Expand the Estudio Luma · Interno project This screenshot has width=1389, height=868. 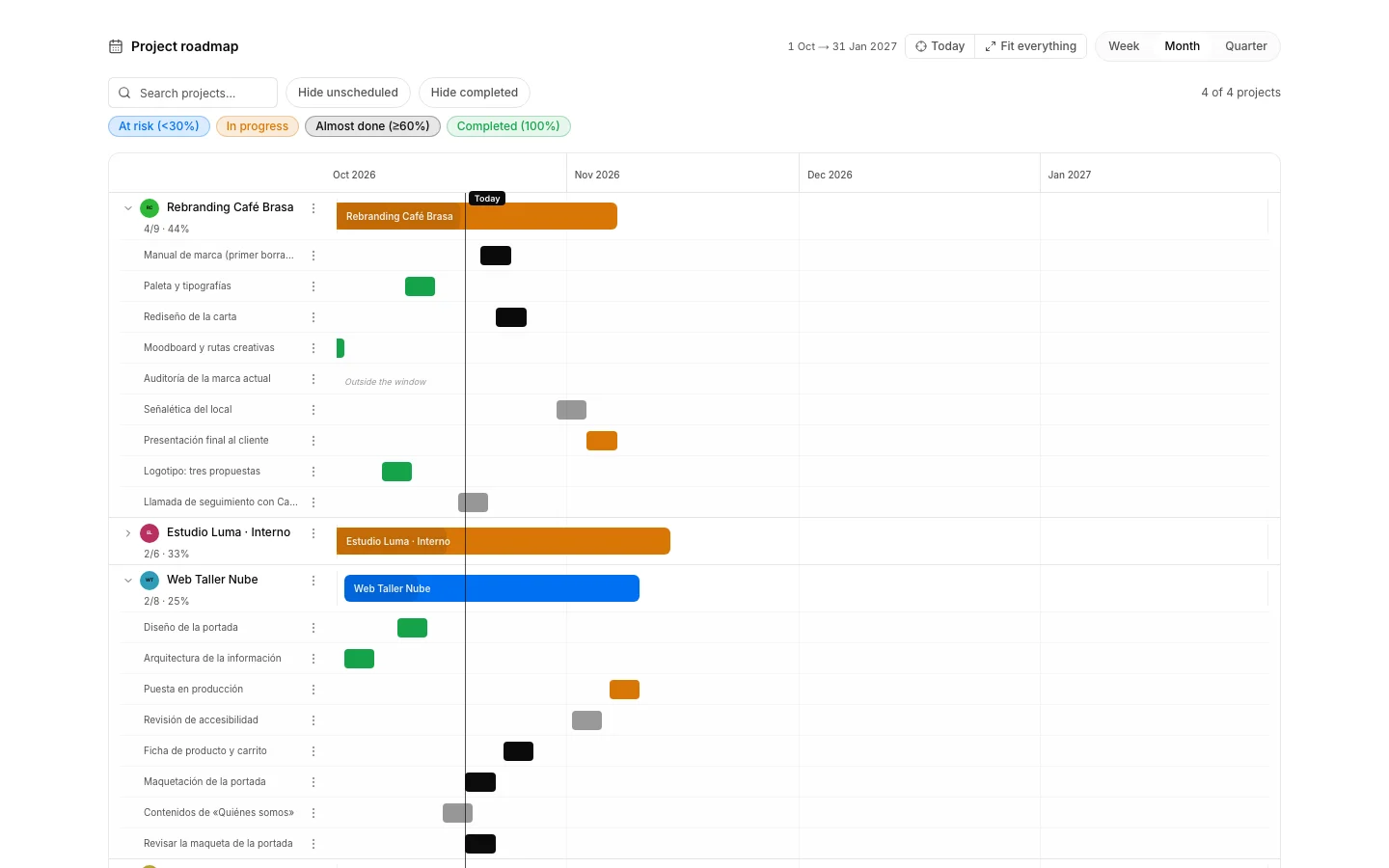coord(128,533)
